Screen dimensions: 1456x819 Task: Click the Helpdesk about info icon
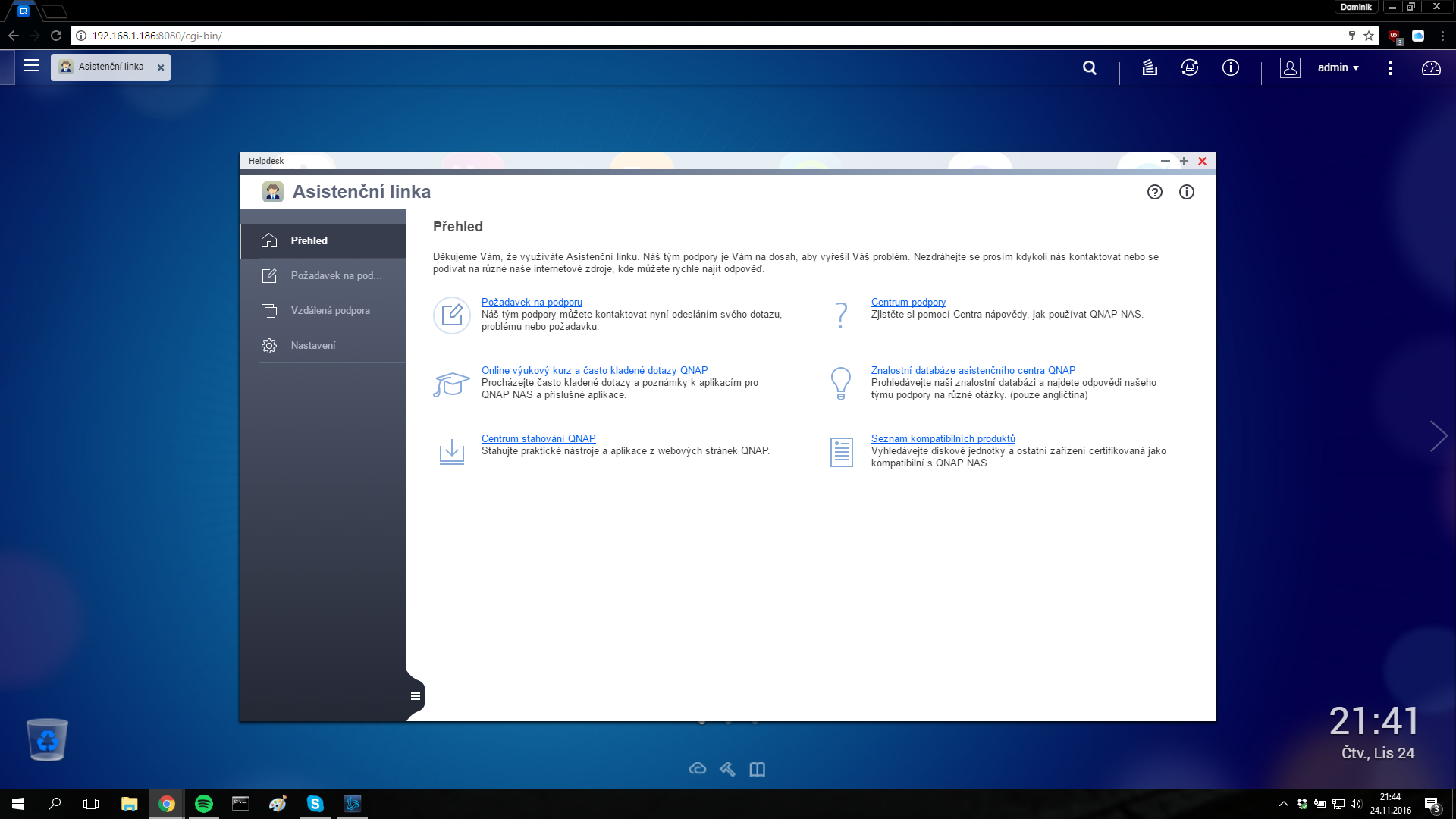(x=1187, y=192)
